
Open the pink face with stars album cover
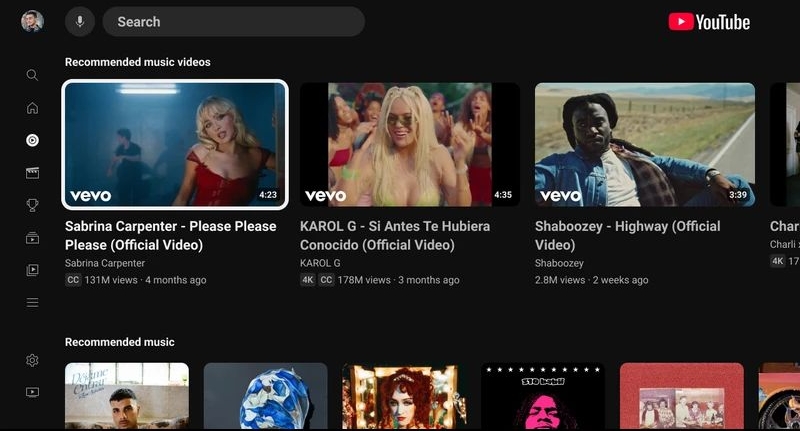click(543, 396)
